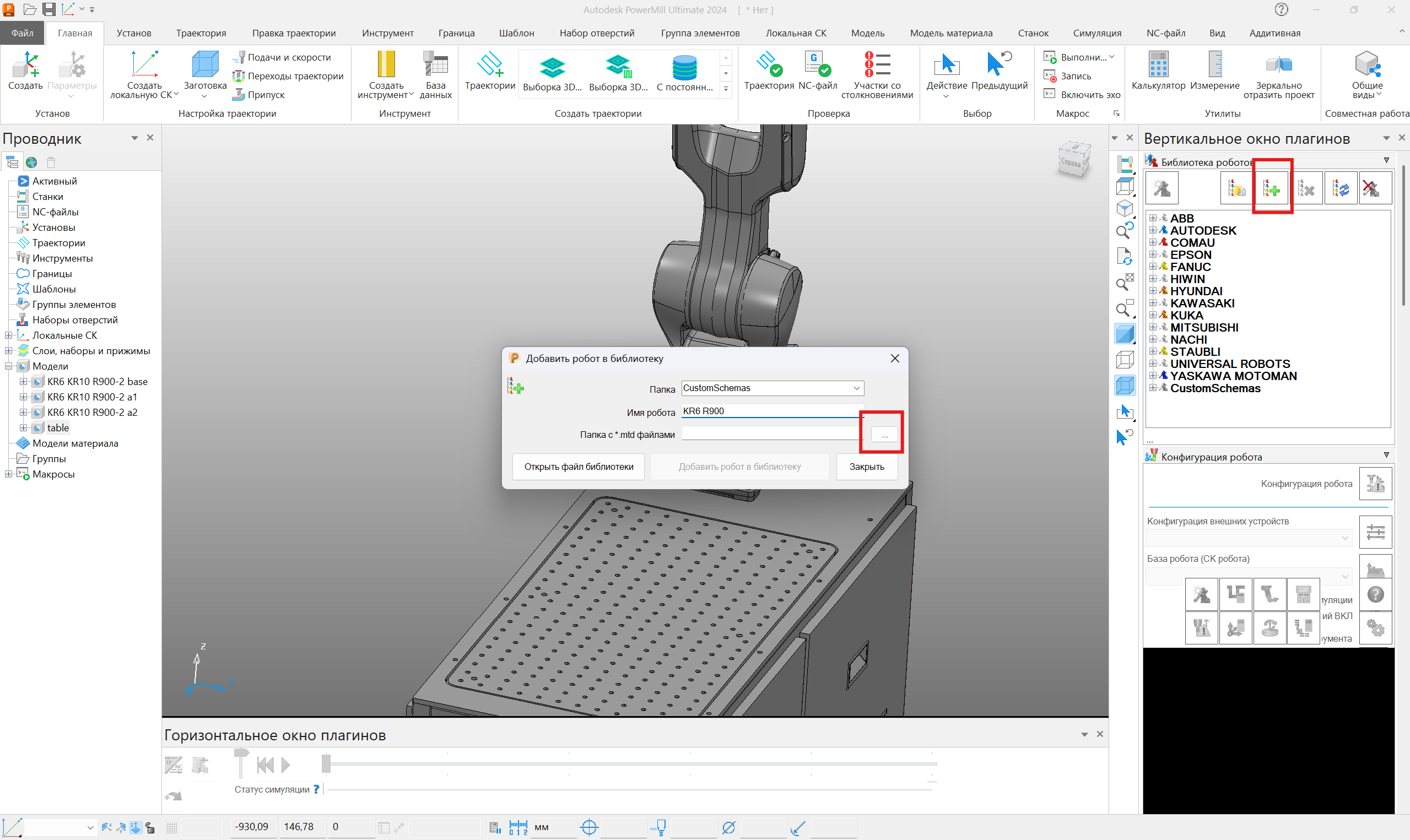Expand the FANUC robot library node
Screen dimensions: 1410x840
[1153, 266]
